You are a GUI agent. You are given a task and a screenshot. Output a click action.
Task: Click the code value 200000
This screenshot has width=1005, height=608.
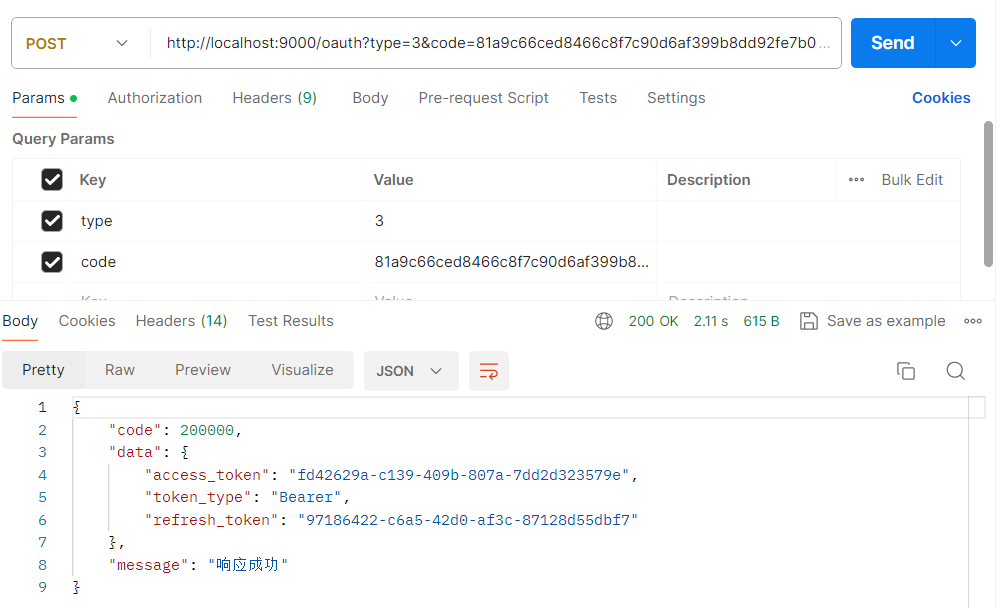[x=206, y=431]
